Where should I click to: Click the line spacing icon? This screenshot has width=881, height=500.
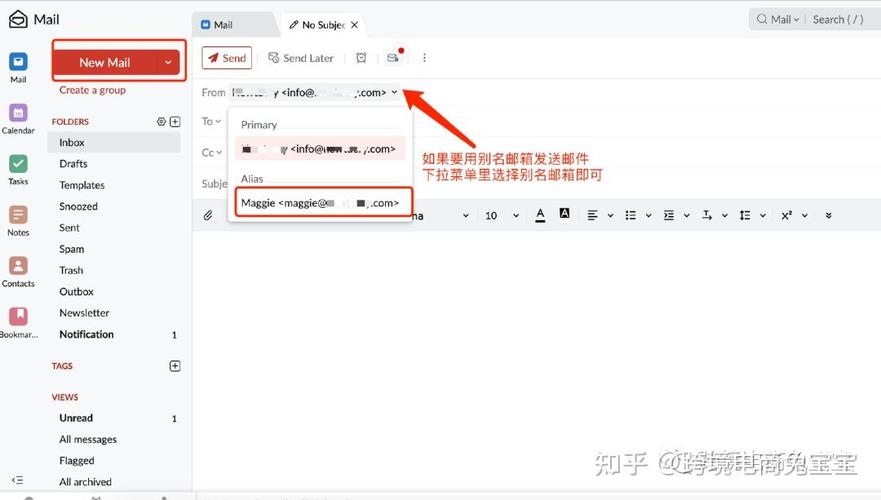745,215
